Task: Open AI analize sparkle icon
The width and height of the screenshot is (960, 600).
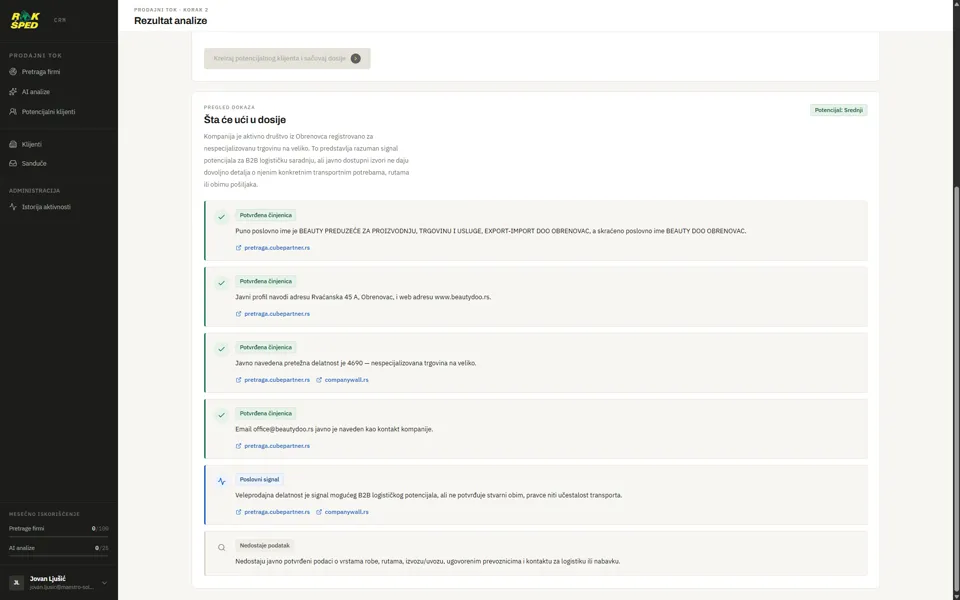Action: click(13, 92)
